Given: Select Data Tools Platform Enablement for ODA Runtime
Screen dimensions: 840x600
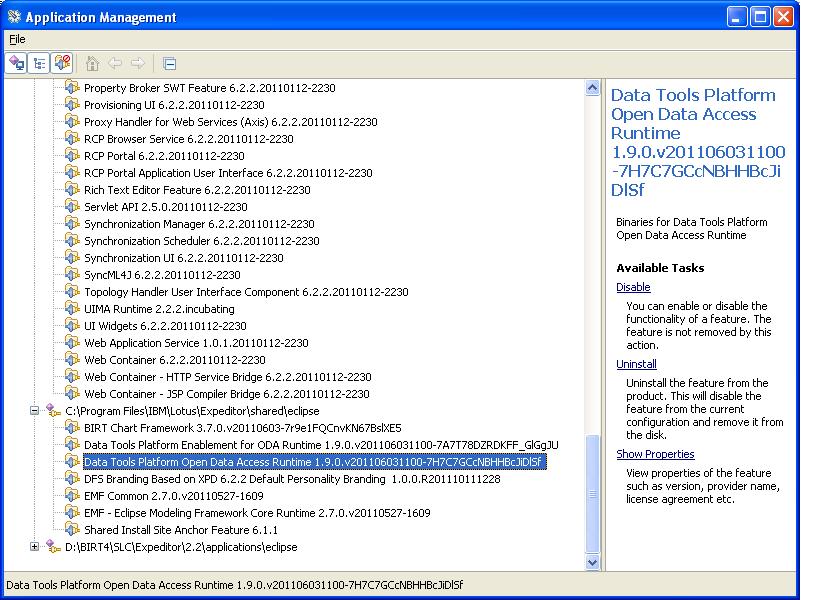Looking at the screenshot, I should (x=321, y=445).
